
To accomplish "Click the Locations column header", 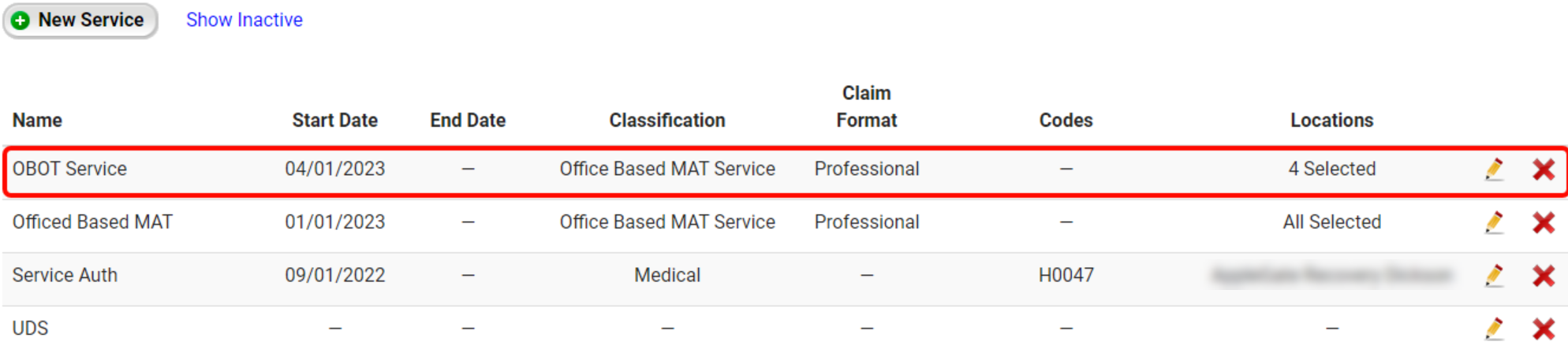I will click(1331, 121).
